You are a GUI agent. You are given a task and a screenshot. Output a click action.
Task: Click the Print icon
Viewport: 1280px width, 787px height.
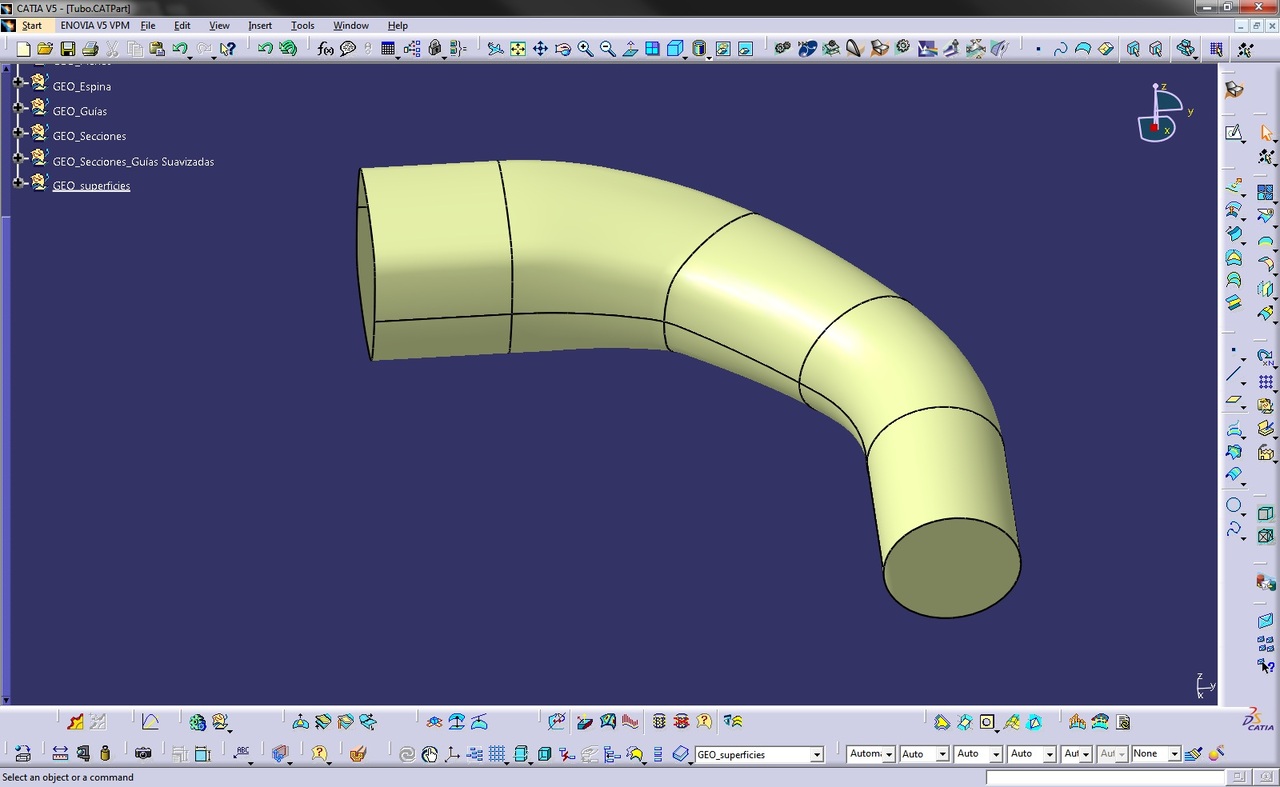click(x=90, y=48)
